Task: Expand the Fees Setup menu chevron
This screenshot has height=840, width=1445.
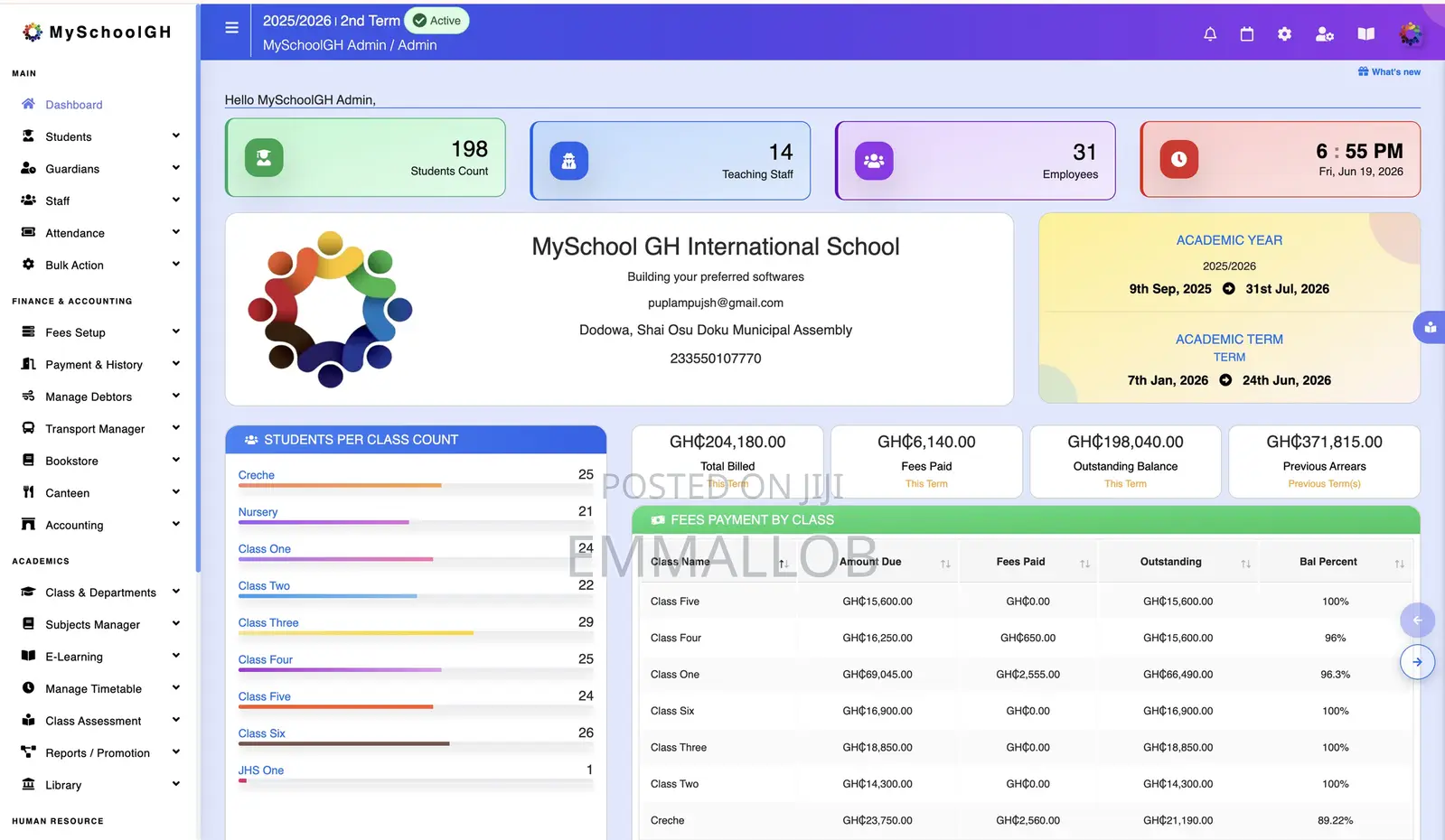Action: click(x=175, y=331)
